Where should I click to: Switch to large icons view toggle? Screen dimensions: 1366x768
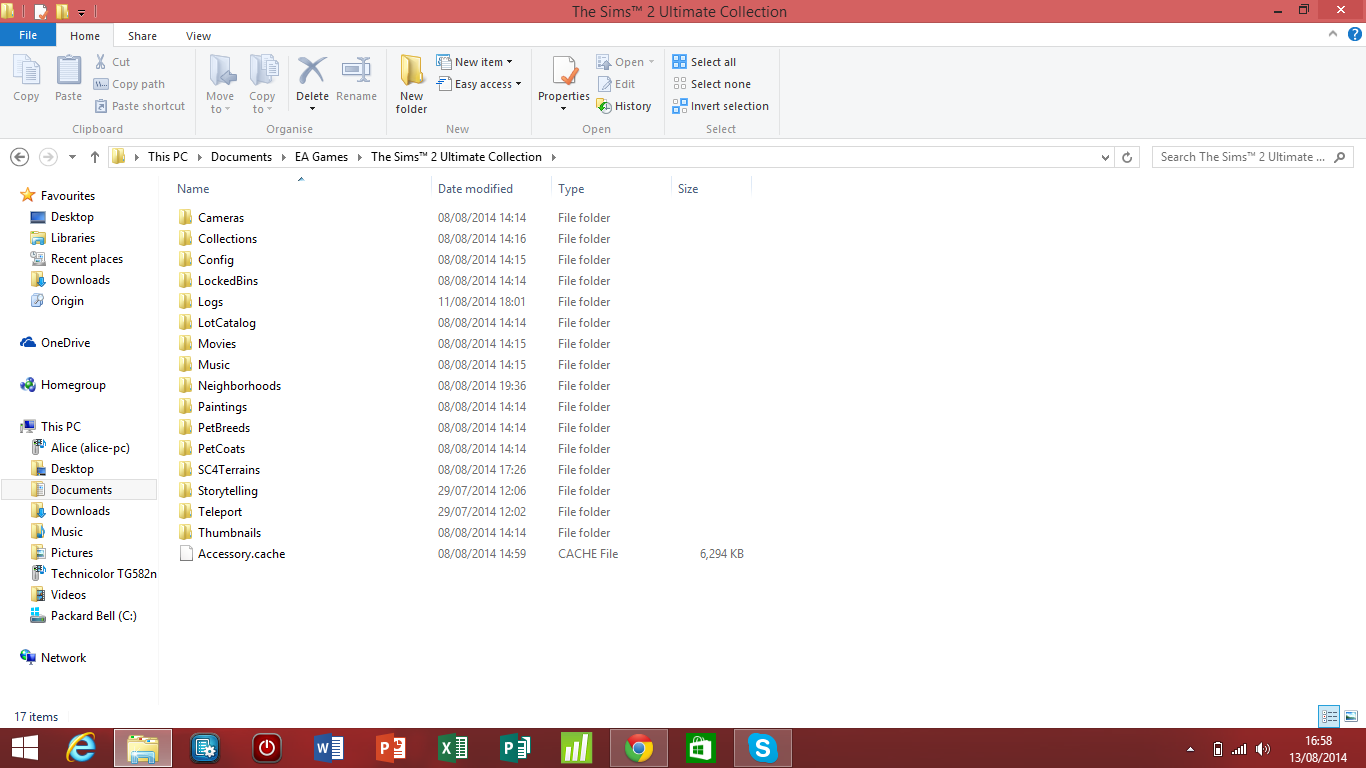1350,716
